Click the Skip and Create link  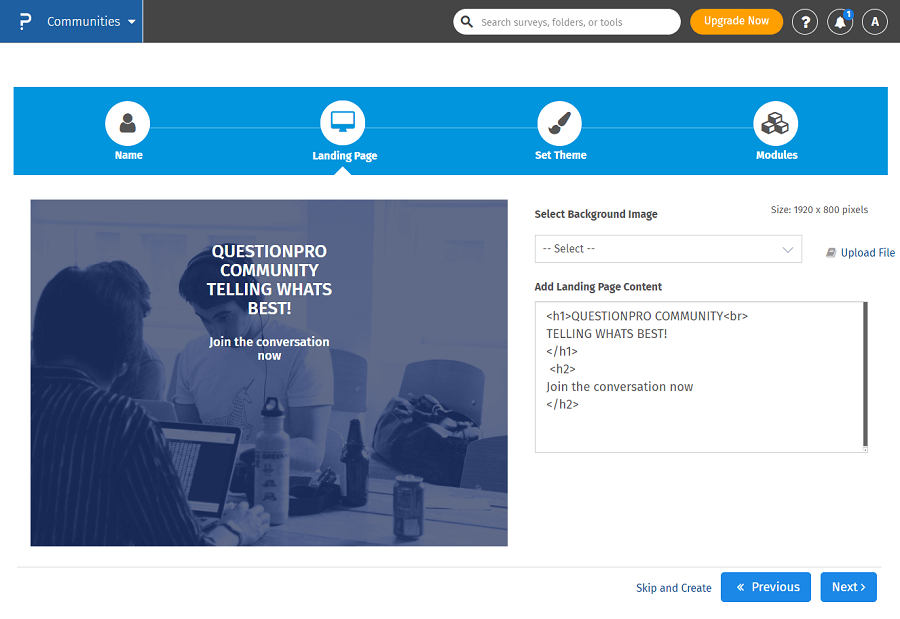click(673, 588)
